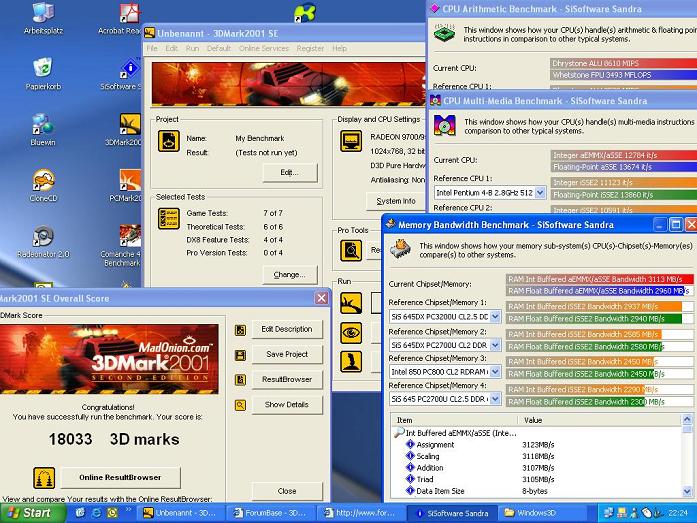
Task: Click the Windows Start button
Action: 32,513
